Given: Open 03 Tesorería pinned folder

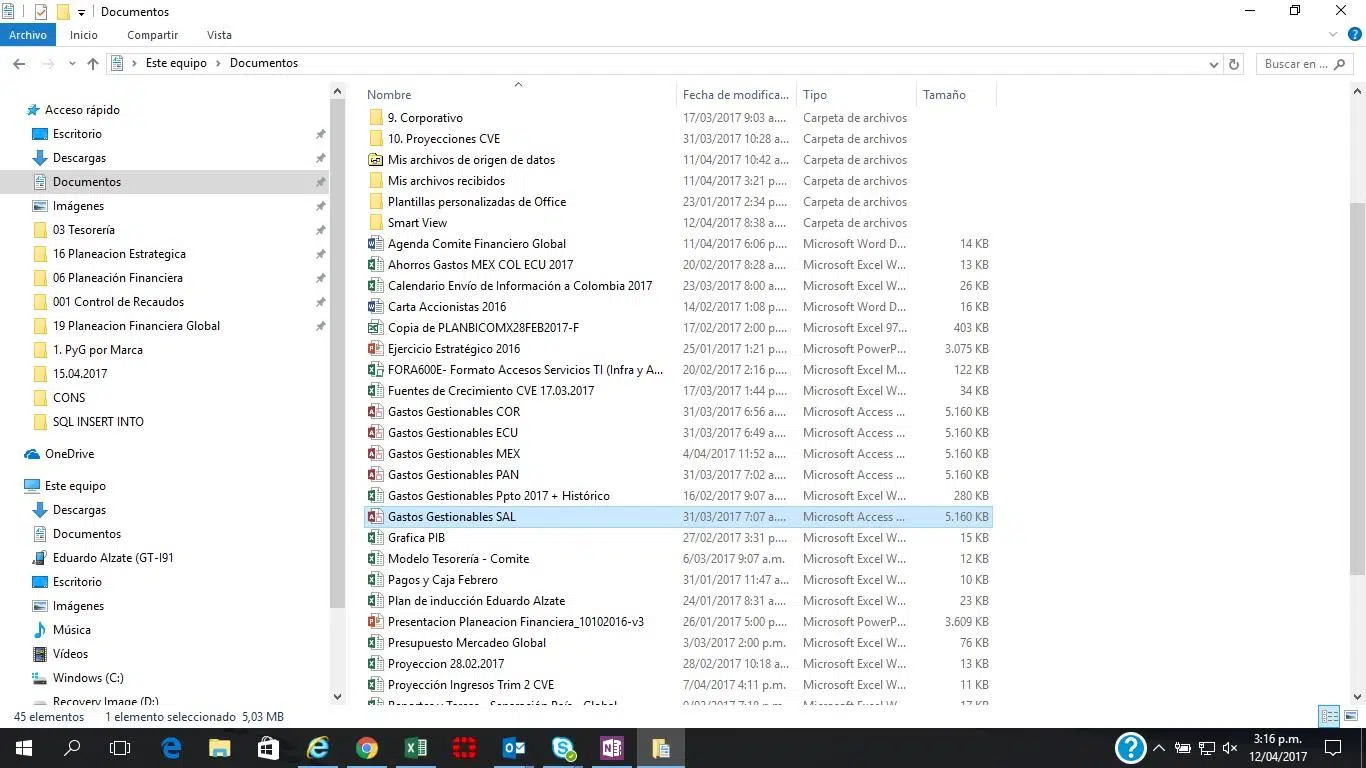Looking at the screenshot, I should pos(83,230).
